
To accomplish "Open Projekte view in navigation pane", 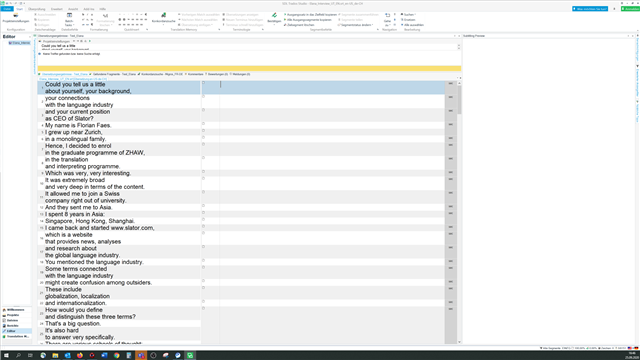I will (16, 315).
